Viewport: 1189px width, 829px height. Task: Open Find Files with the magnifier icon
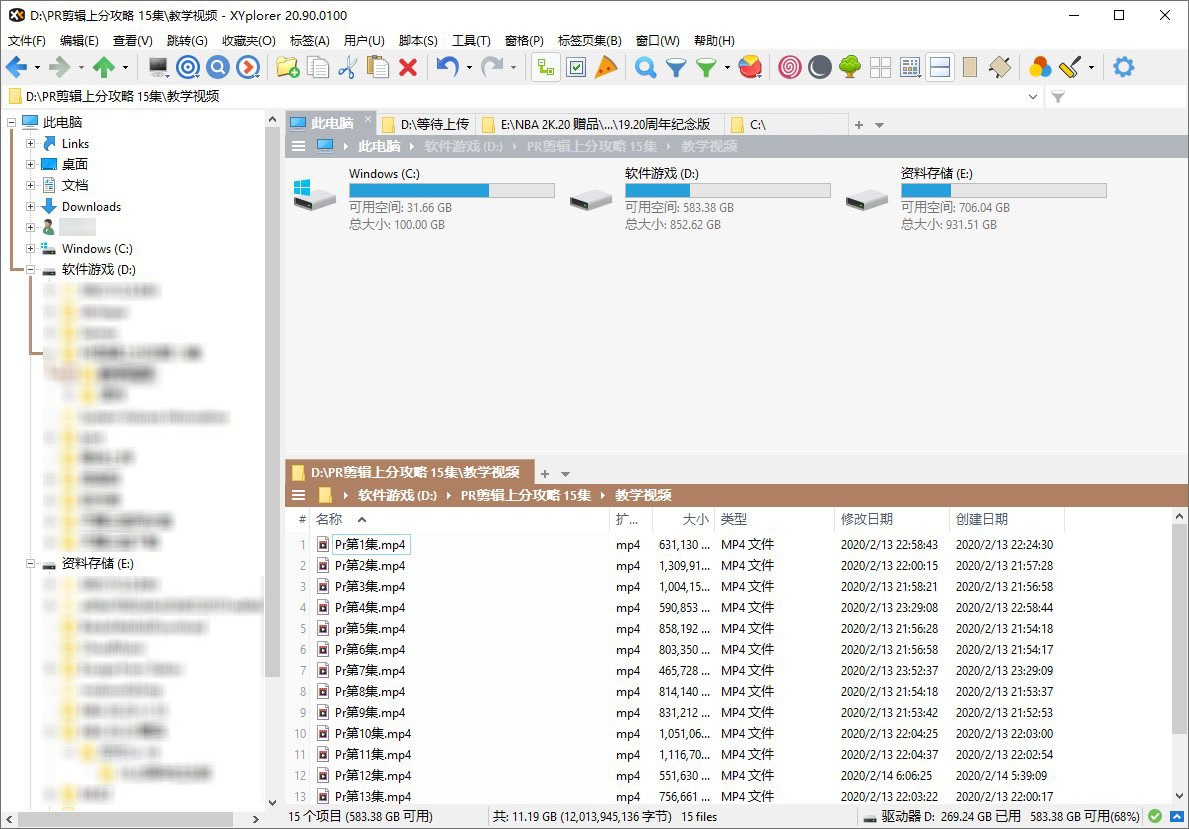point(645,68)
